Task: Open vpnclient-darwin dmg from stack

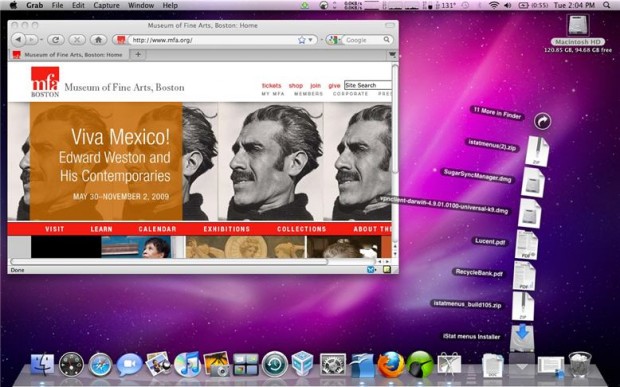Action: tap(529, 213)
